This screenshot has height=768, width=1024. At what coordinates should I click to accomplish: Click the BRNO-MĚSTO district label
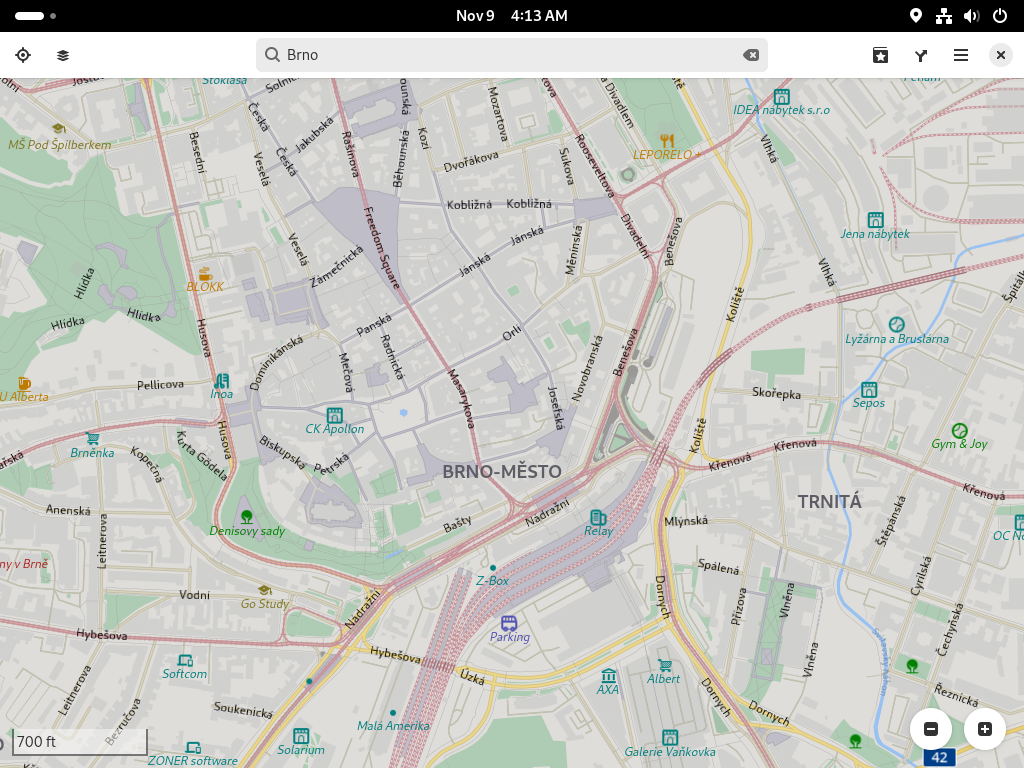pos(502,472)
